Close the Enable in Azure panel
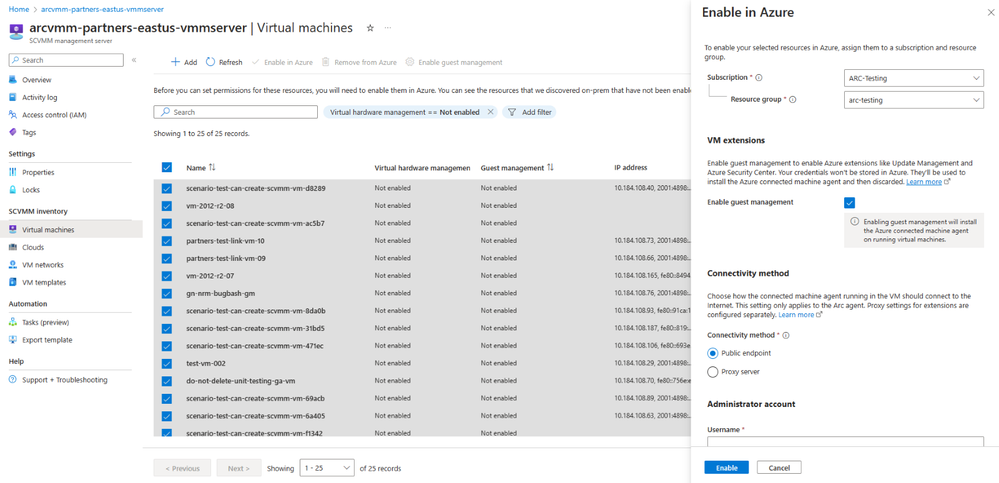 991,12
